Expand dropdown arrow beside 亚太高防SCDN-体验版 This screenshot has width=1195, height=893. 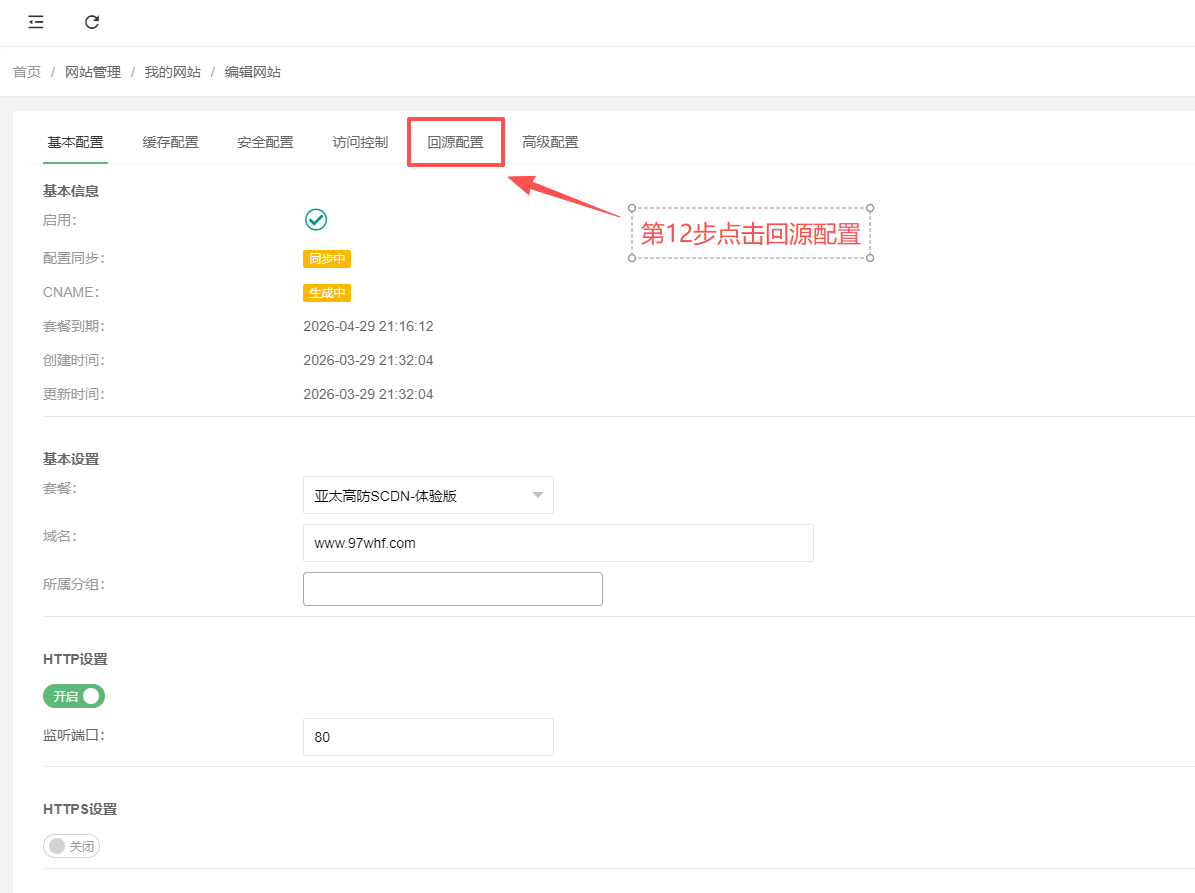pos(537,495)
